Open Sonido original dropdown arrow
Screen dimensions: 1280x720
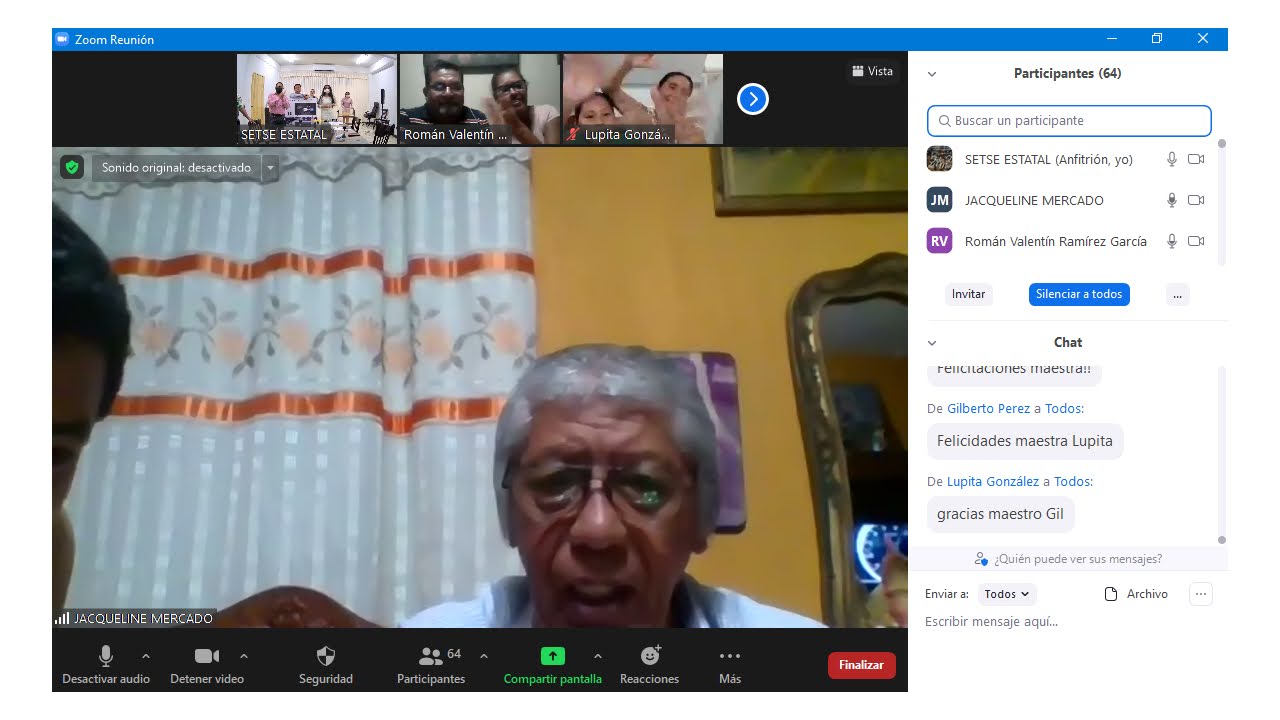[x=270, y=168]
